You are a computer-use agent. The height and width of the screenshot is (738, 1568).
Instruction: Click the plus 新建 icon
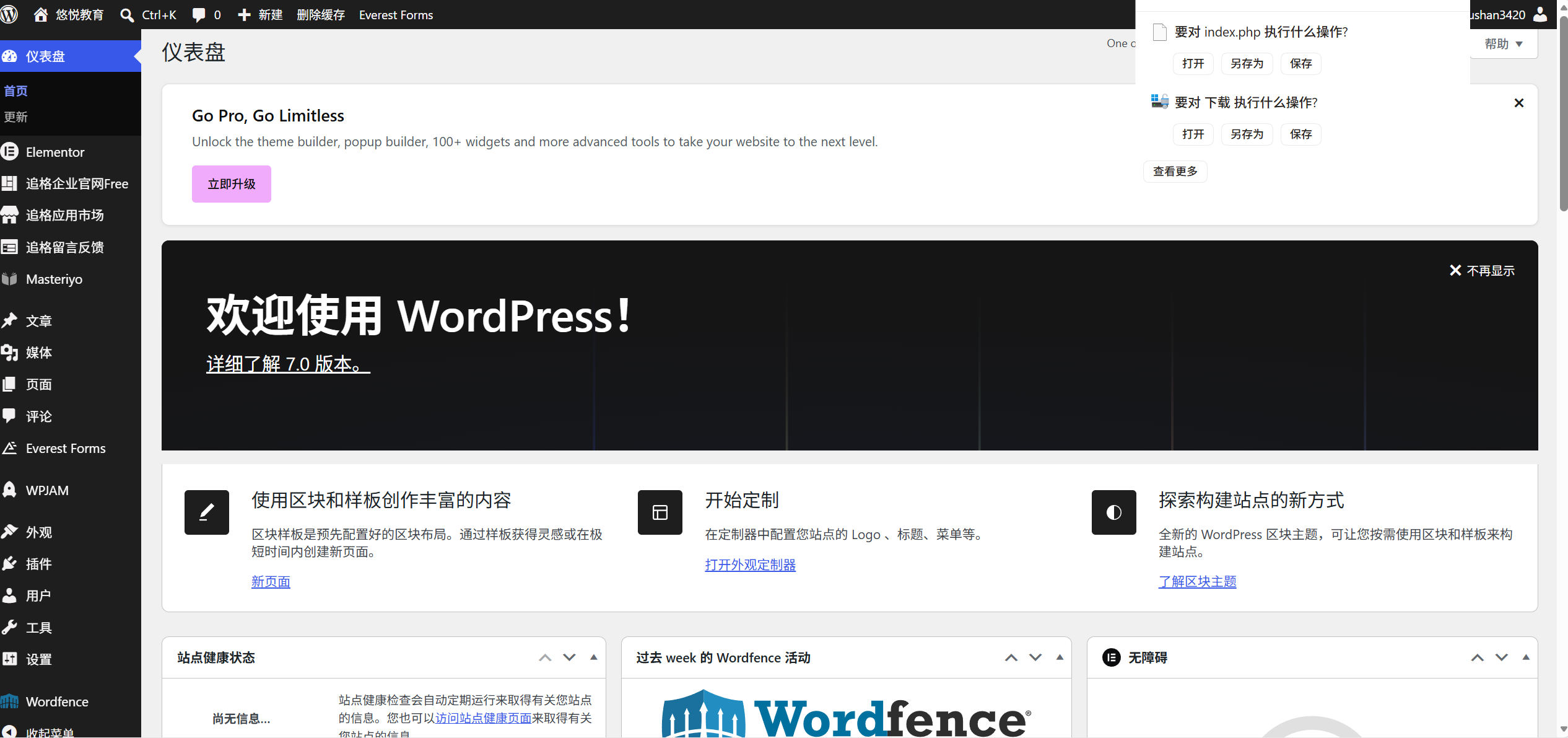point(245,15)
